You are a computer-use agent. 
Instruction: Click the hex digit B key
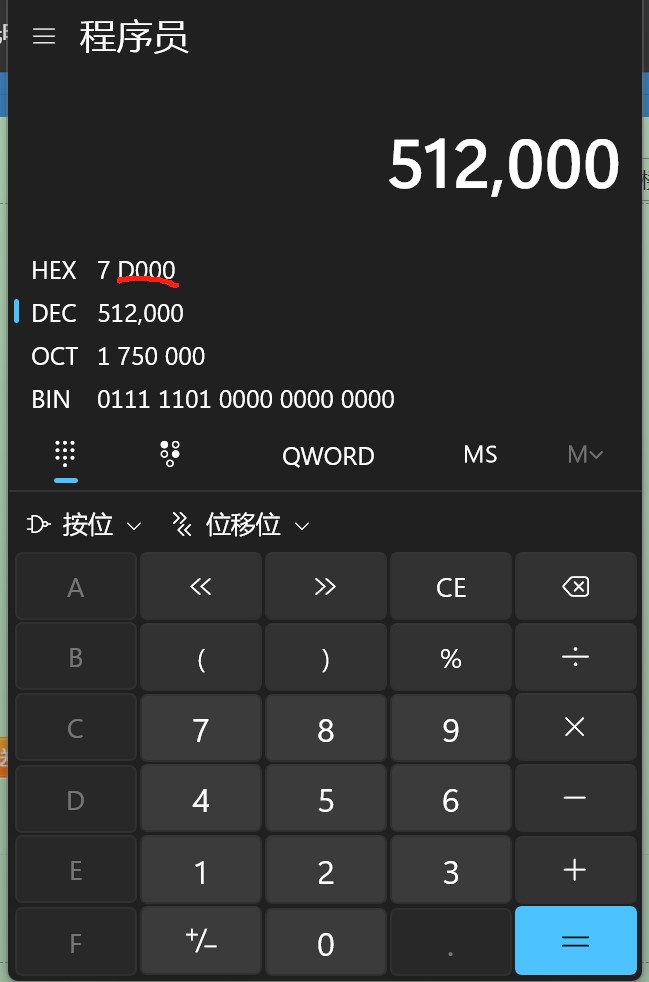(76, 657)
